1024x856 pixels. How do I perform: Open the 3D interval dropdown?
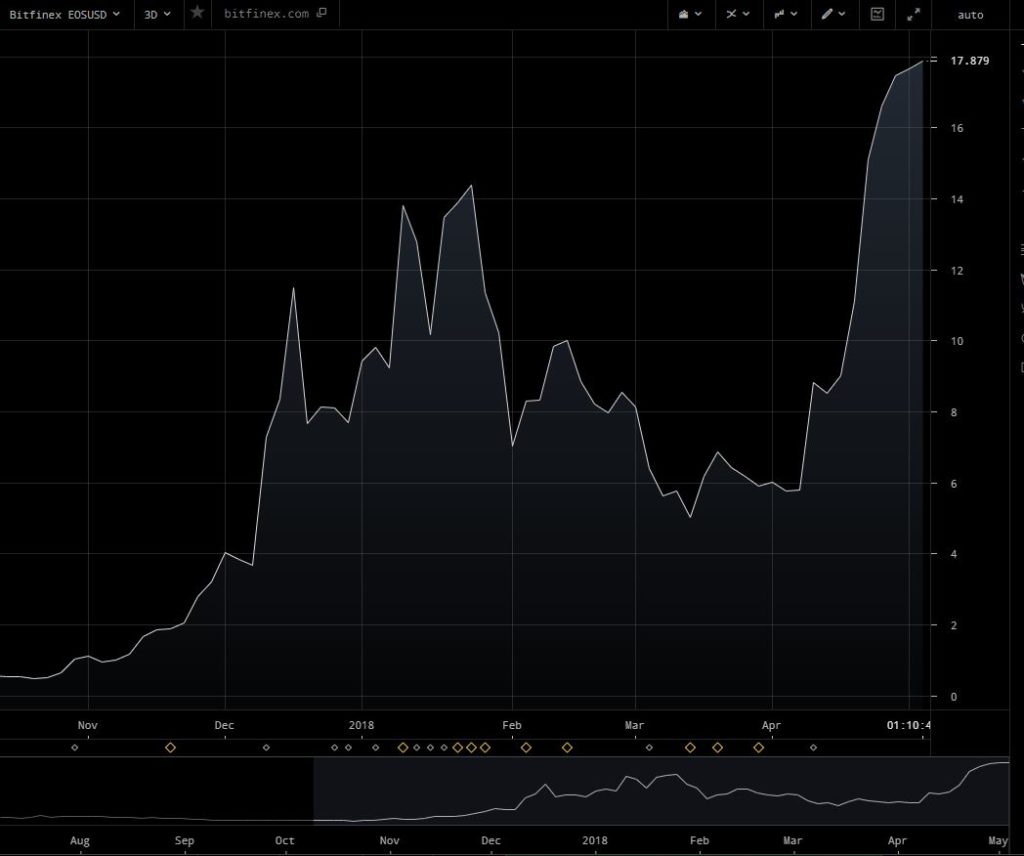[x=157, y=14]
